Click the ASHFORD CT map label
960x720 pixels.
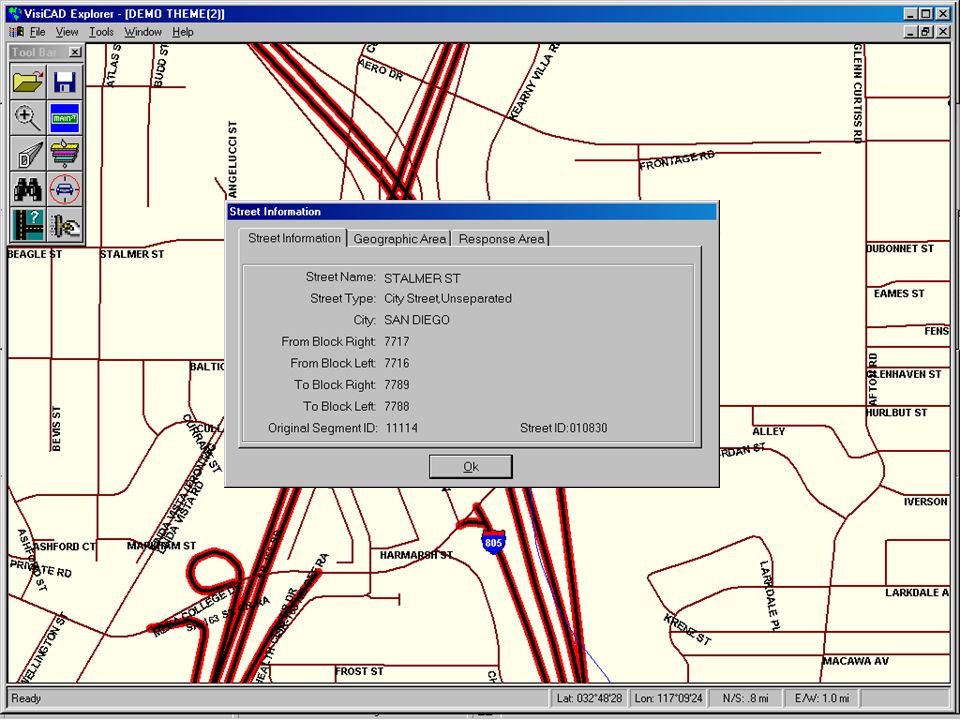tap(64, 547)
